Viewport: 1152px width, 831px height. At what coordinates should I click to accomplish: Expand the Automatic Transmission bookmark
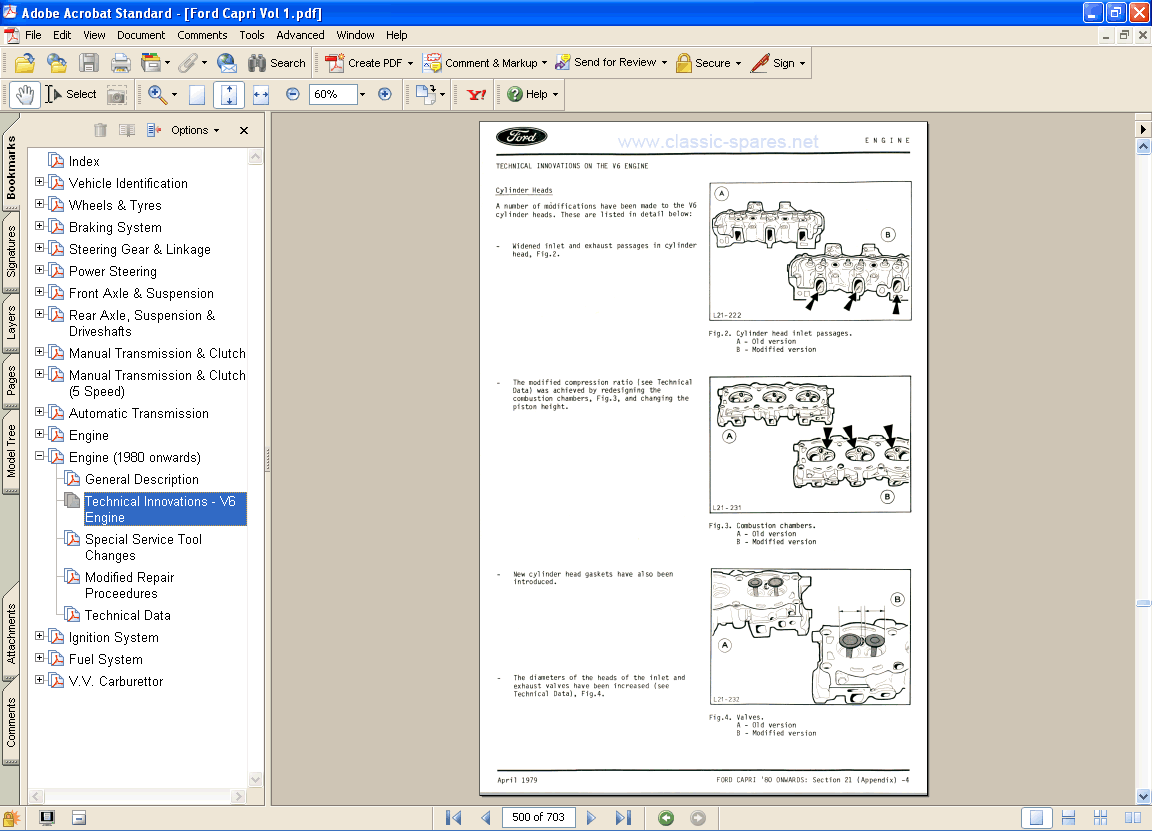[x=40, y=411]
